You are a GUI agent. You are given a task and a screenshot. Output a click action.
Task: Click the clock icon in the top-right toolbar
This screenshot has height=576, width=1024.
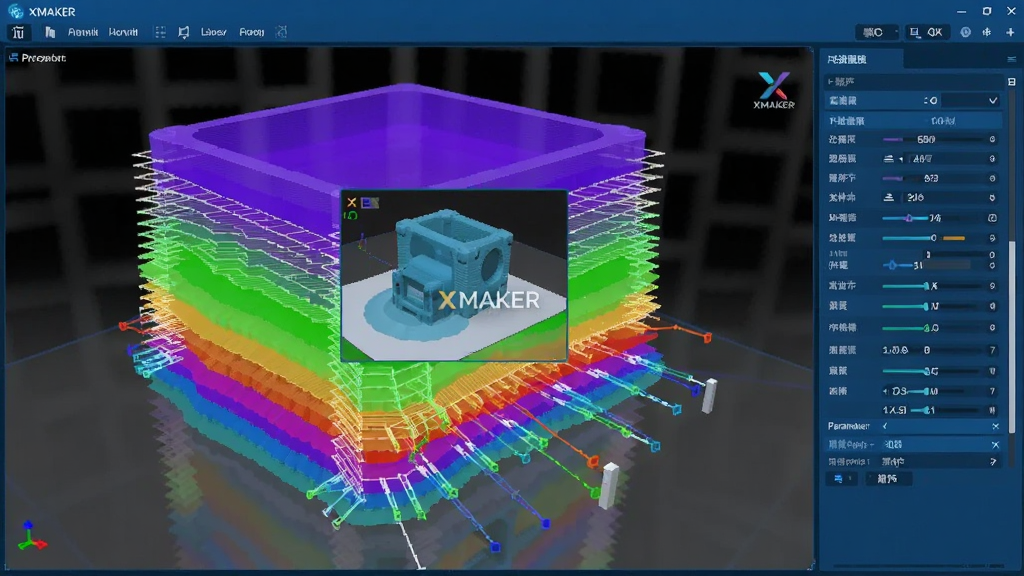click(965, 32)
